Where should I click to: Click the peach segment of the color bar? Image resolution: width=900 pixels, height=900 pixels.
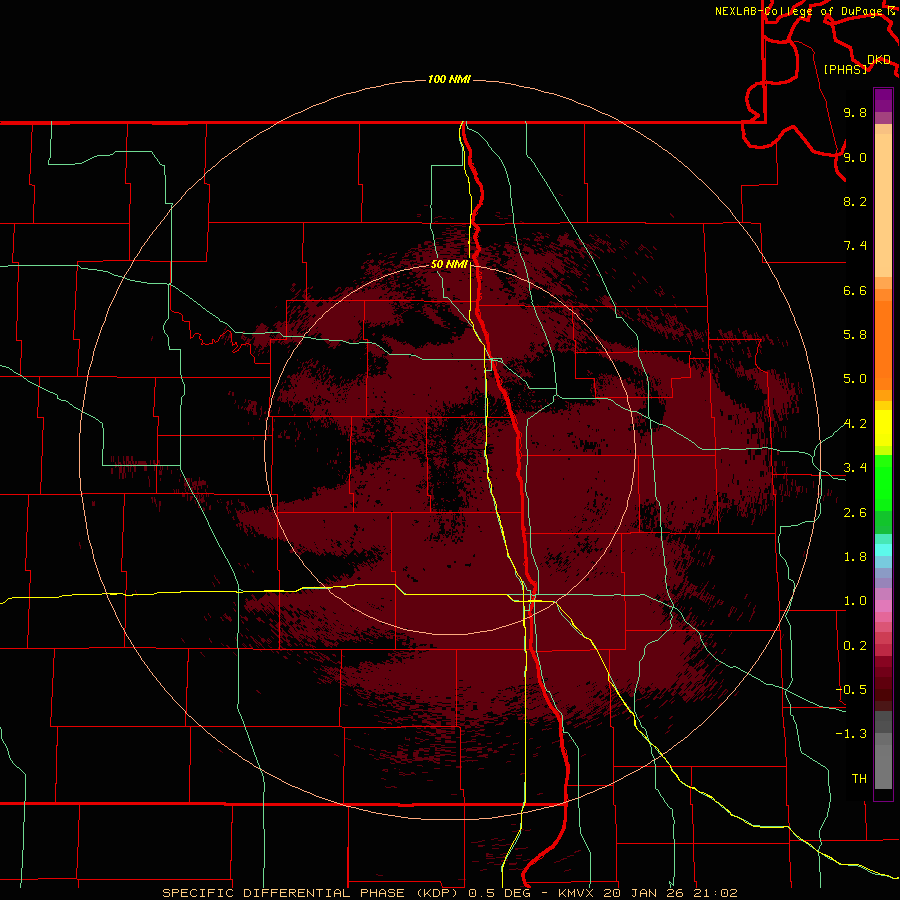883,205
